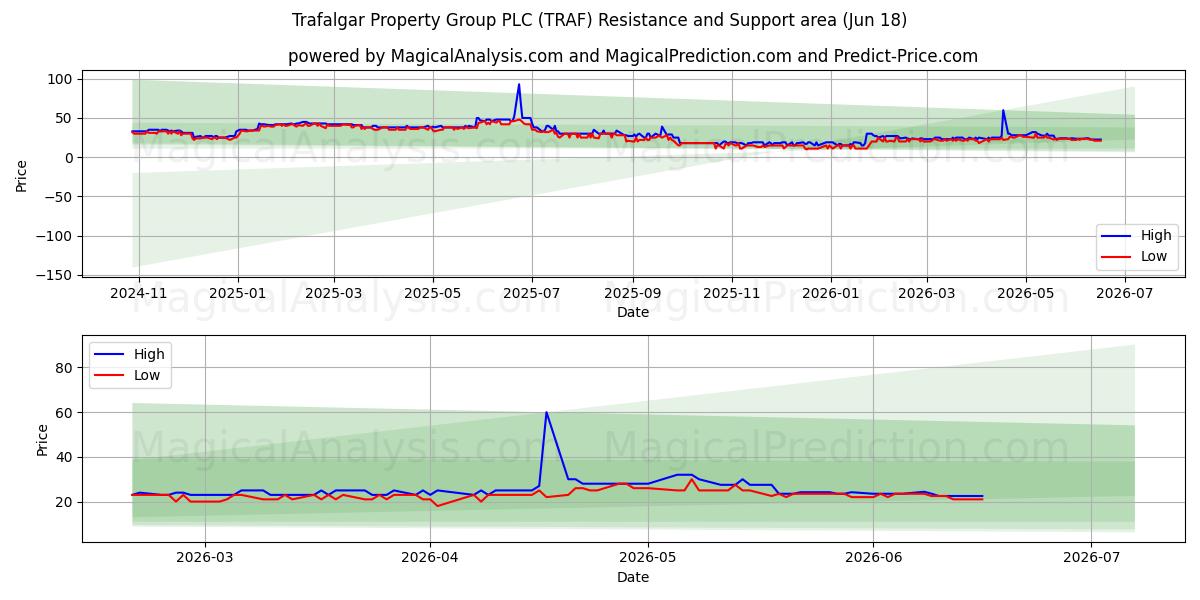Click the '2025-05' date tick label
This screenshot has width=1200, height=600.
432,293
